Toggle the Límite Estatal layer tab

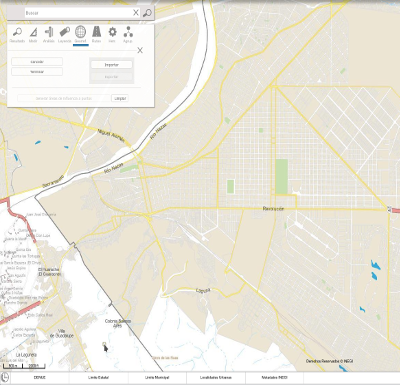pyautogui.click(x=98, y=378)
